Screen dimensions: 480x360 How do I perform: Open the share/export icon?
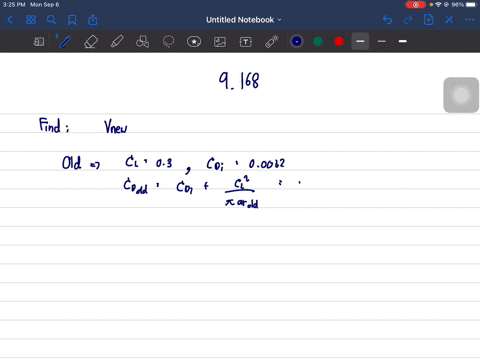pyautogui.click(x=93, y=20)
